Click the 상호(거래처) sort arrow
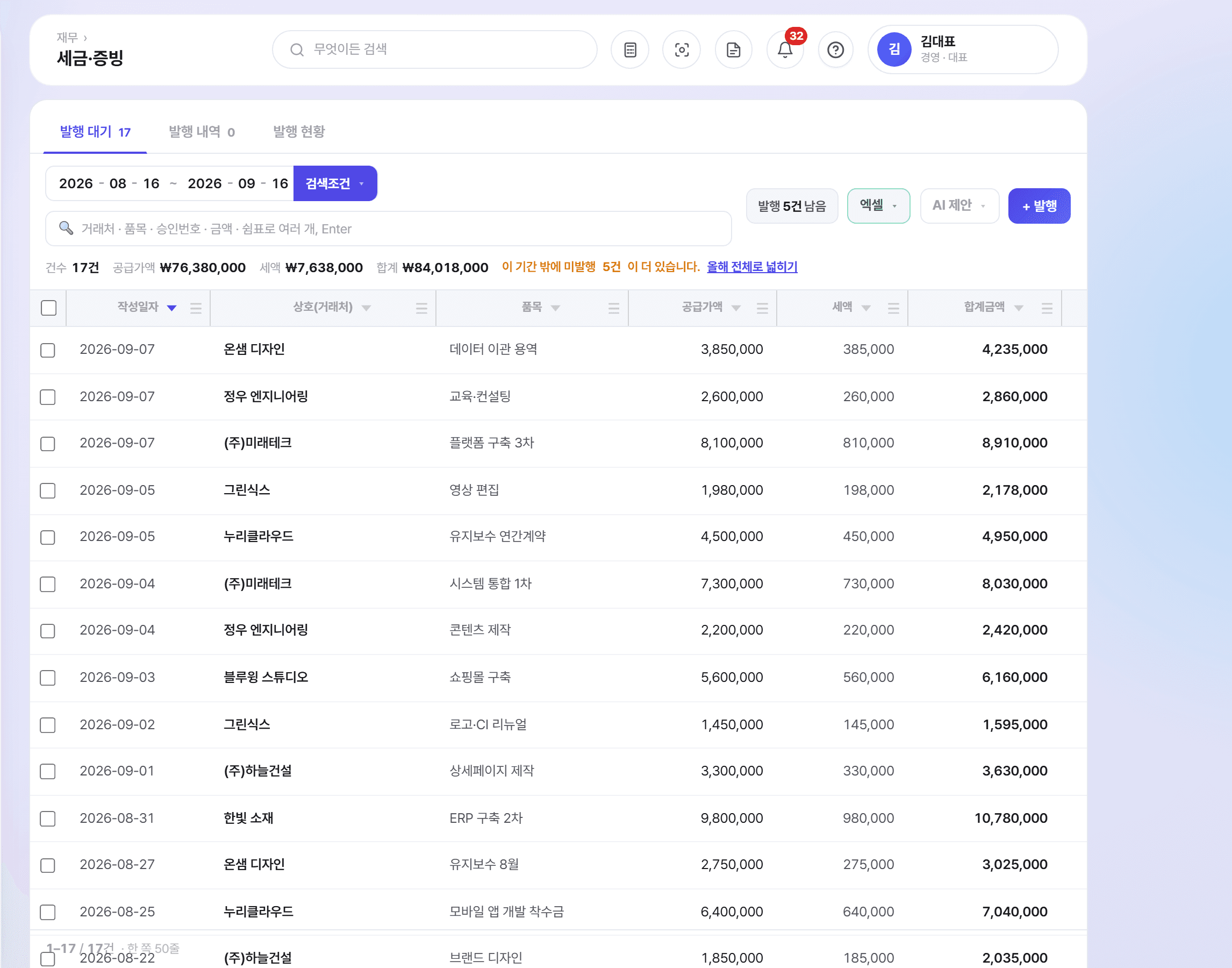Viewport: 1232px width, 968px height. (367, 308)
